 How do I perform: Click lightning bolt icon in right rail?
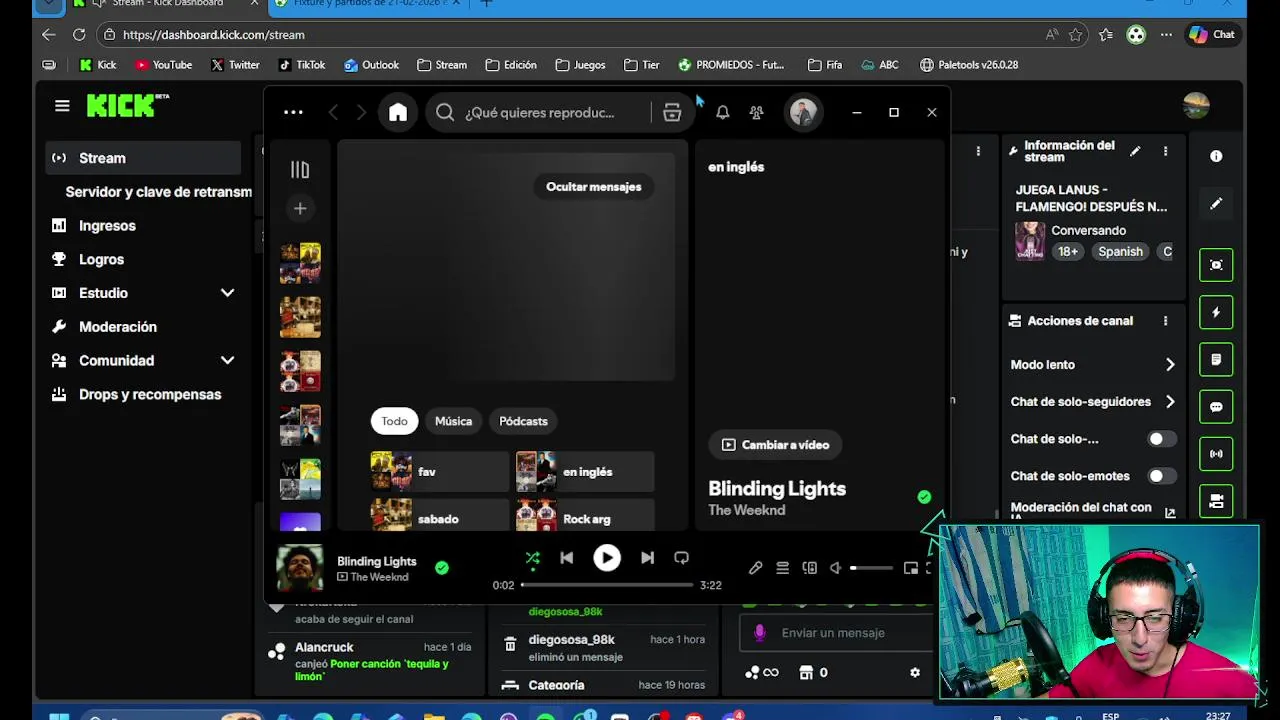1216,312
